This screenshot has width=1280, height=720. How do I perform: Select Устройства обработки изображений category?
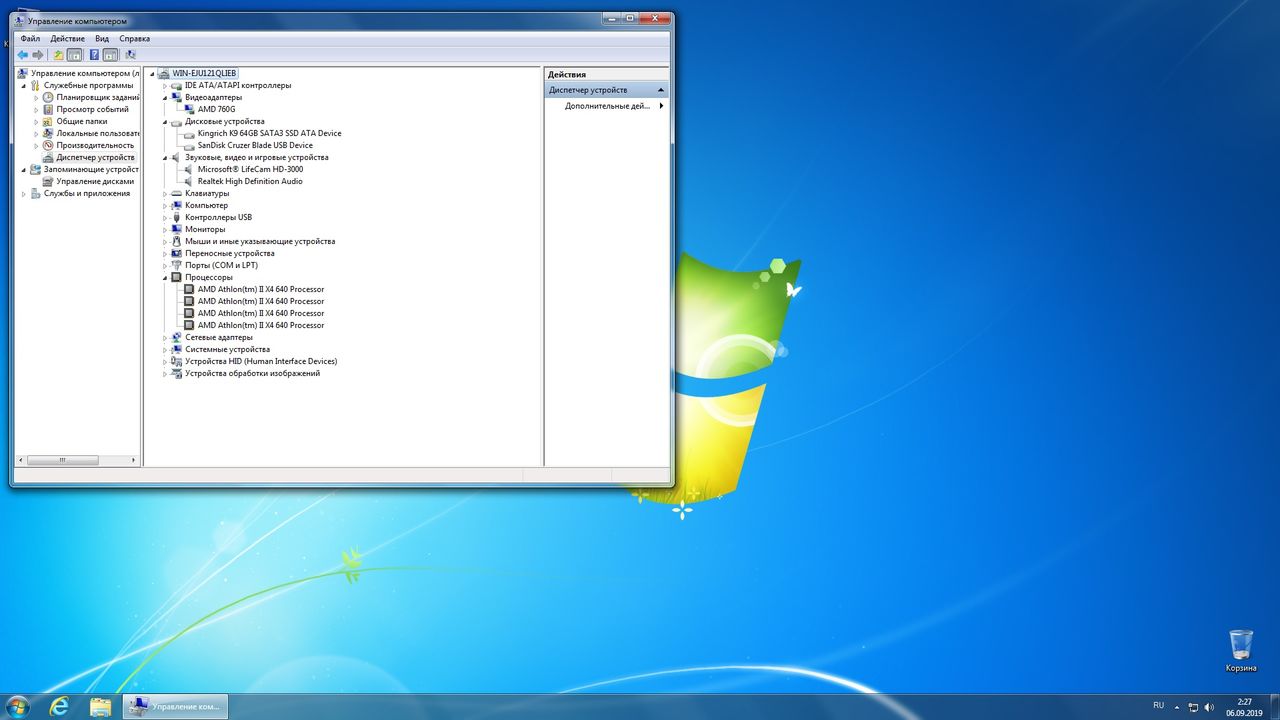252,373
